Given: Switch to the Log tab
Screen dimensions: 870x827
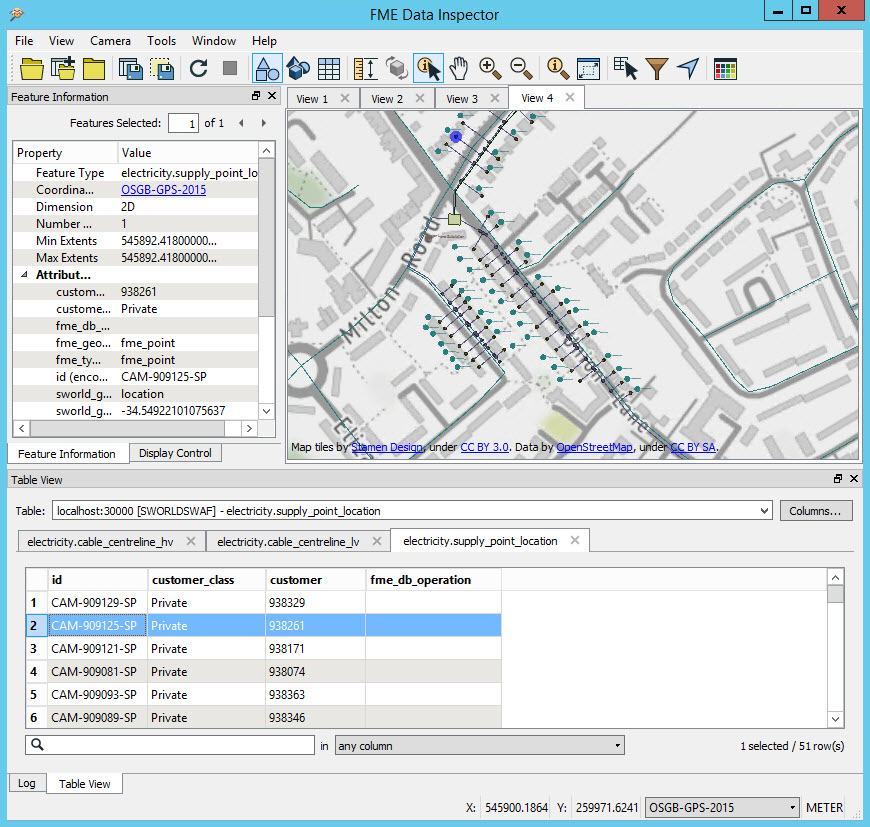Looking at the screenshot, I should (x=27, y=783).
